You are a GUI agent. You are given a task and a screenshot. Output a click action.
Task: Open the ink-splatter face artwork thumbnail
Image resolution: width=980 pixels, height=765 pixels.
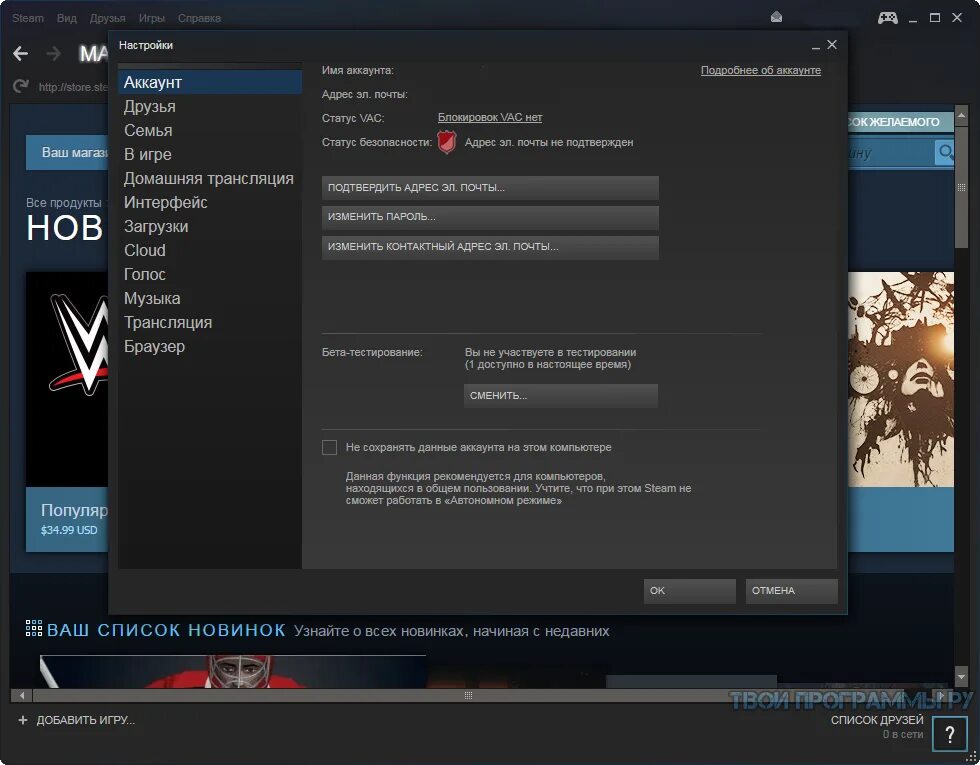point(901,379)
